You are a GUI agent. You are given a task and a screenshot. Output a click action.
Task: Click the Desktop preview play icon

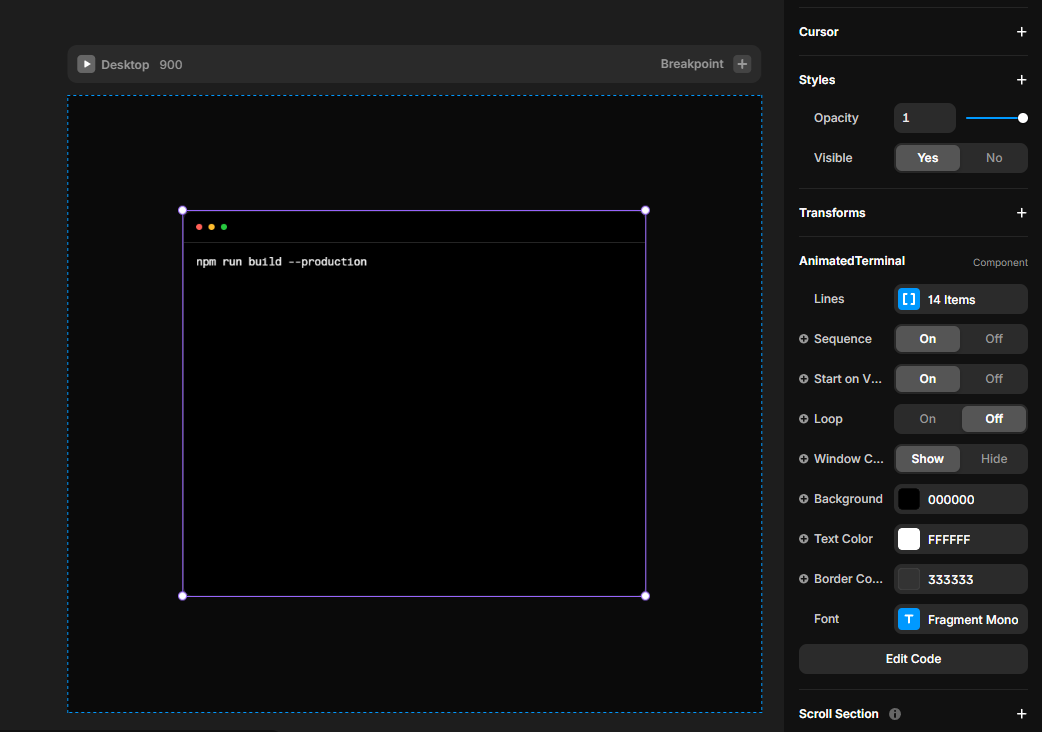tap(87, 64)
